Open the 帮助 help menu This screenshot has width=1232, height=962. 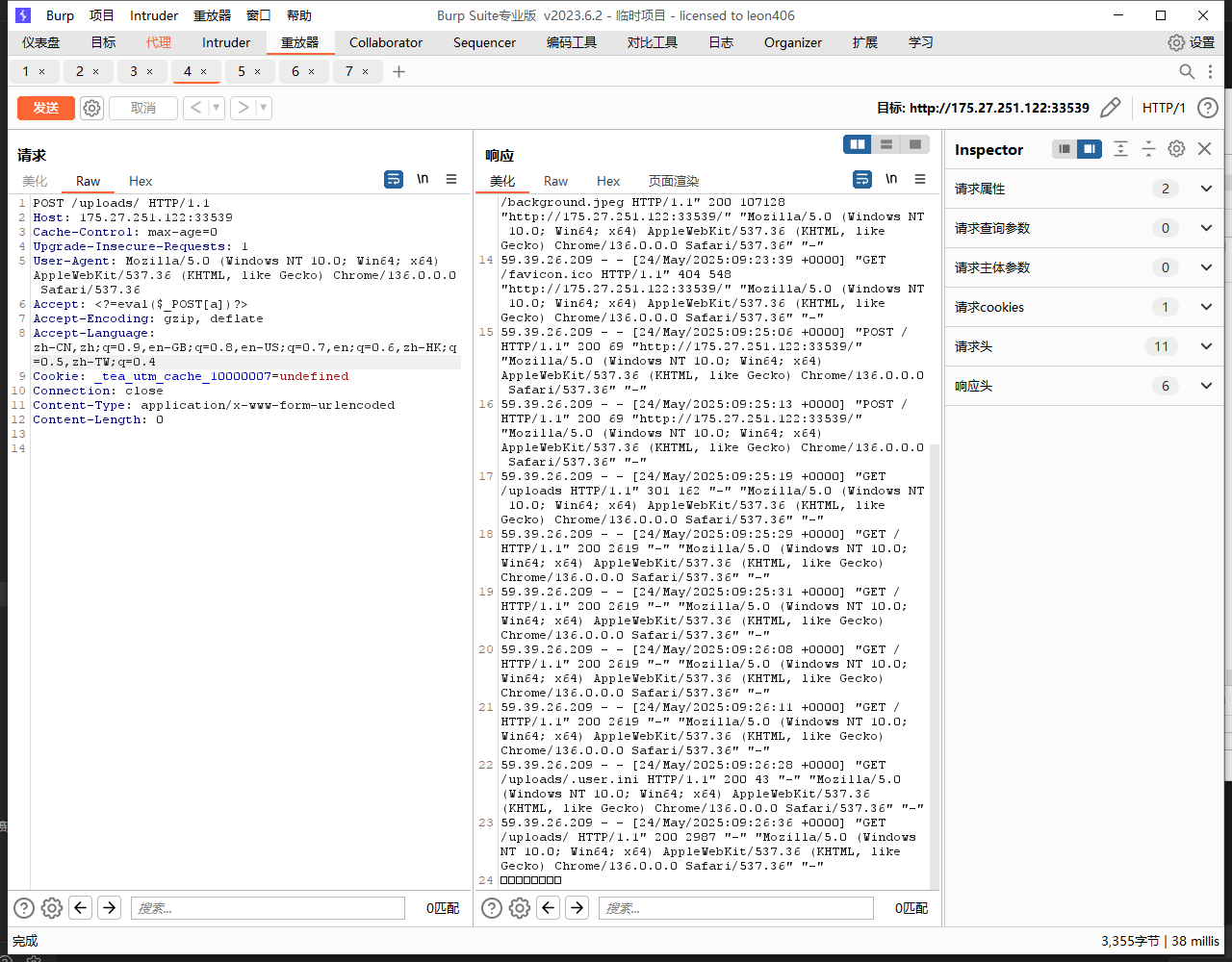pos(299,15)
